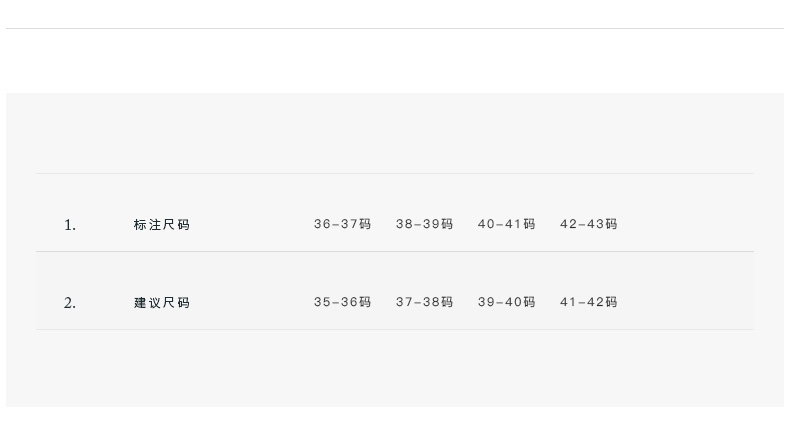Click blank space right of 41–42码

point(690,302)
